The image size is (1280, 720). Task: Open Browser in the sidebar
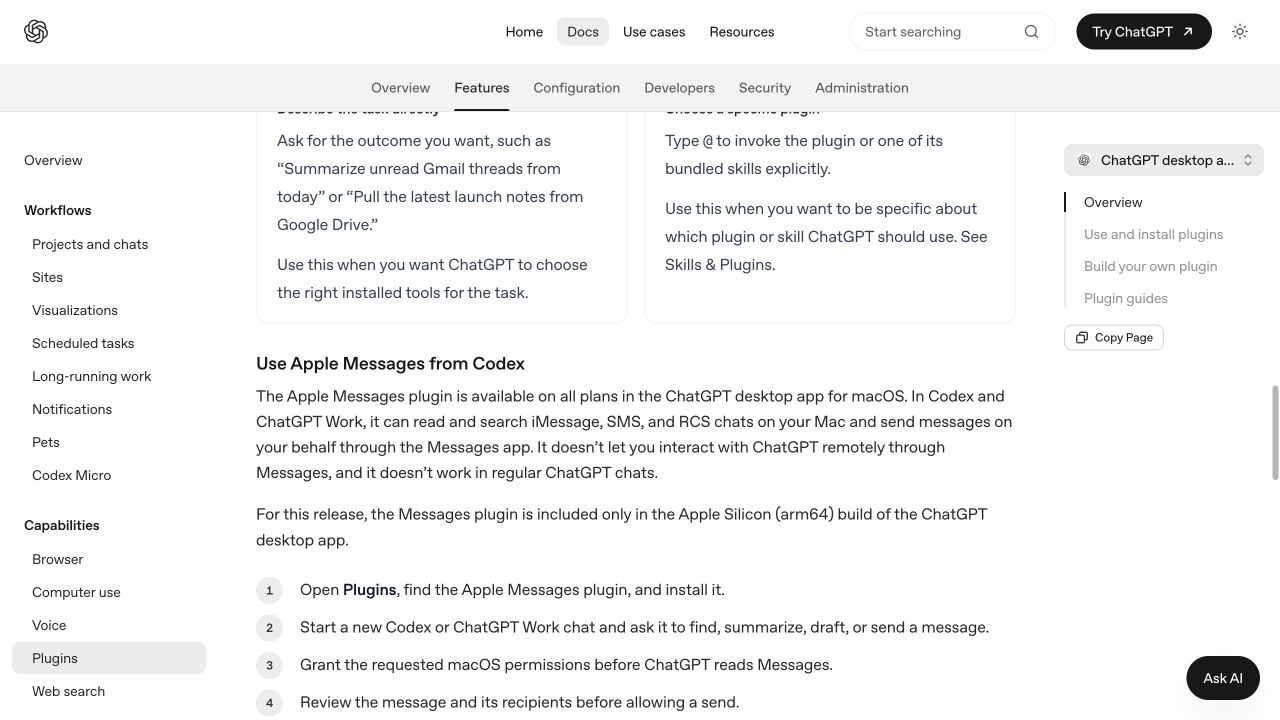[57, 559]
